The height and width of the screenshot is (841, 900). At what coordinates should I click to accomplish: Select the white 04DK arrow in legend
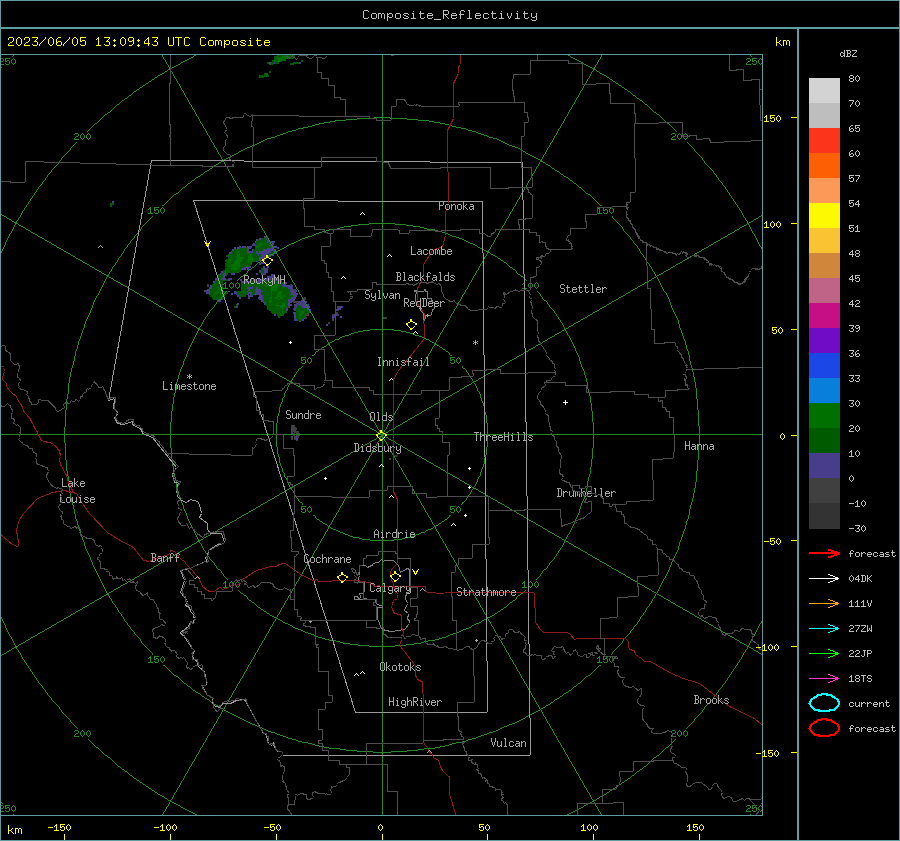point(824,579)
